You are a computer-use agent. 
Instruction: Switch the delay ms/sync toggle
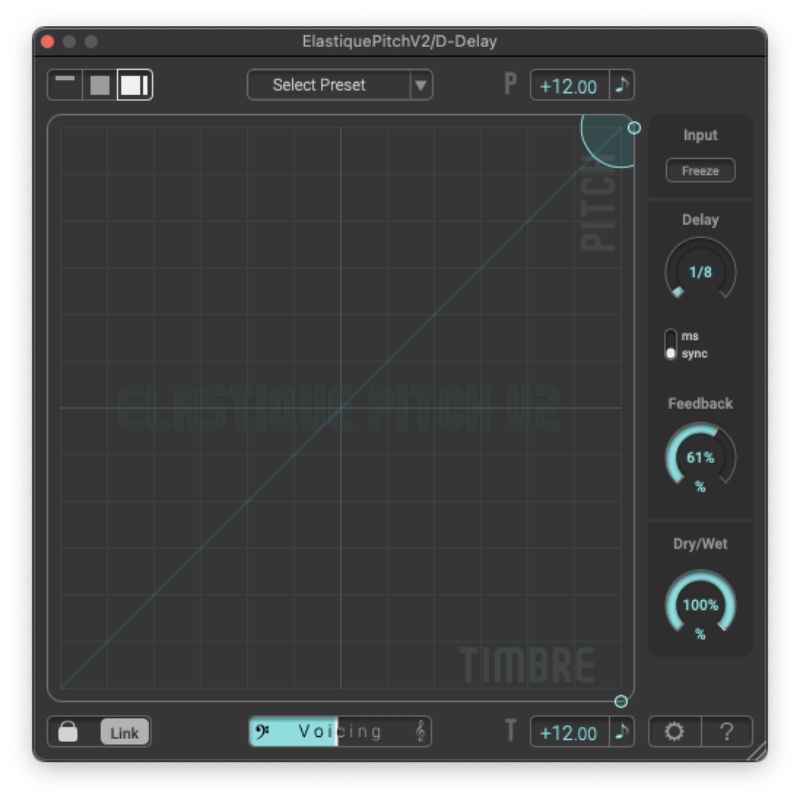pos(671,345)
